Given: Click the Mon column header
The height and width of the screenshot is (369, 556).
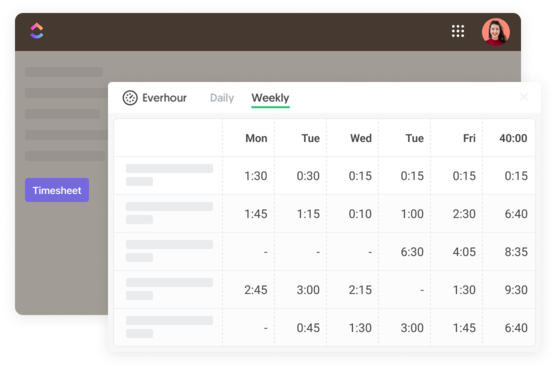Looking at the screenshot, I should pyautogui.click(x=256, y=138).
